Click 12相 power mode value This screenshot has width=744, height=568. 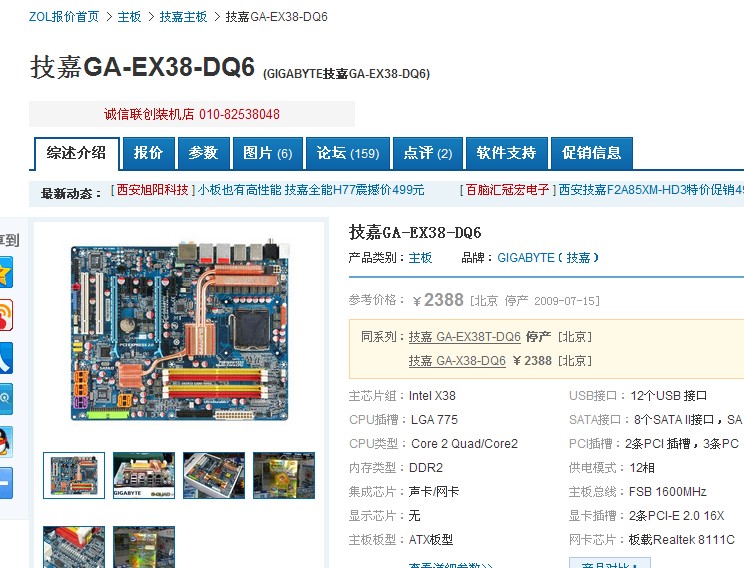point(642,468)
